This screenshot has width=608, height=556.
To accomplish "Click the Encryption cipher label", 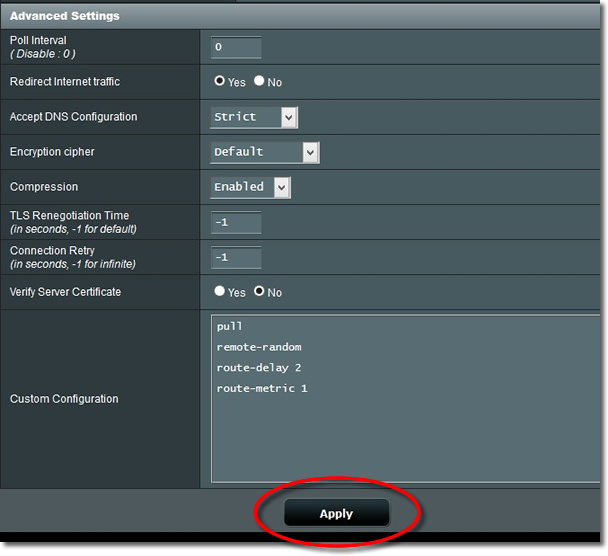I will [x=52, y=152].
